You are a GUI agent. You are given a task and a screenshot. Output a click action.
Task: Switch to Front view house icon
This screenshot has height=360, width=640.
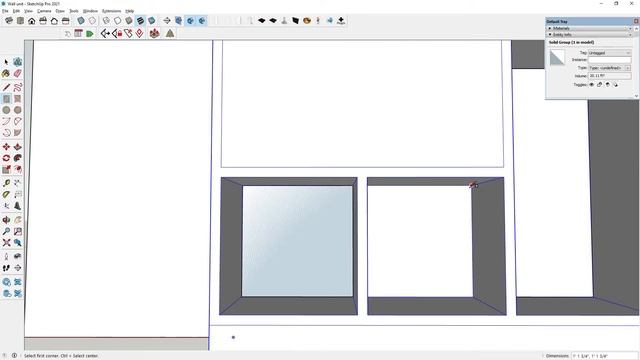tap(31, 20)
